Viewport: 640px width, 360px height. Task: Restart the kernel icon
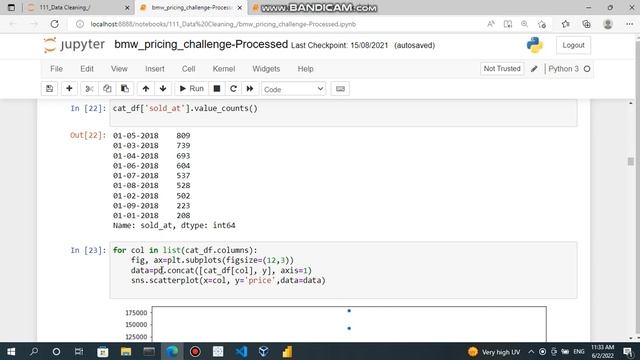pos(233,89)
